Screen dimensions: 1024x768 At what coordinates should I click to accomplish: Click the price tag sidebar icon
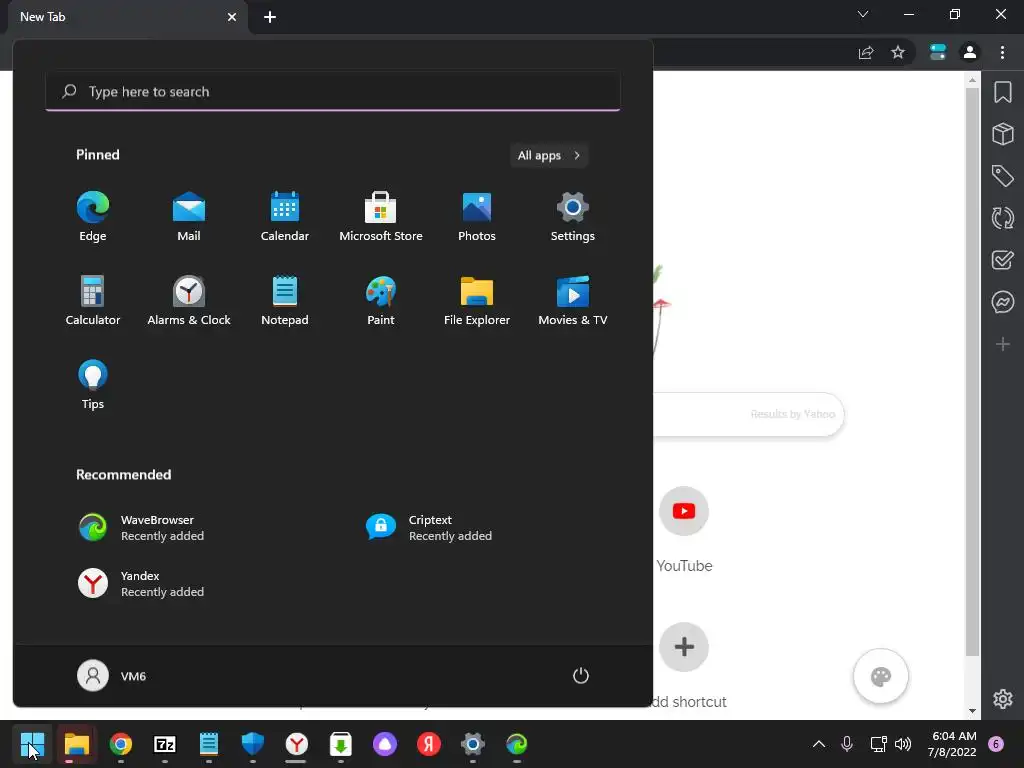click(x=1002, y=176)
